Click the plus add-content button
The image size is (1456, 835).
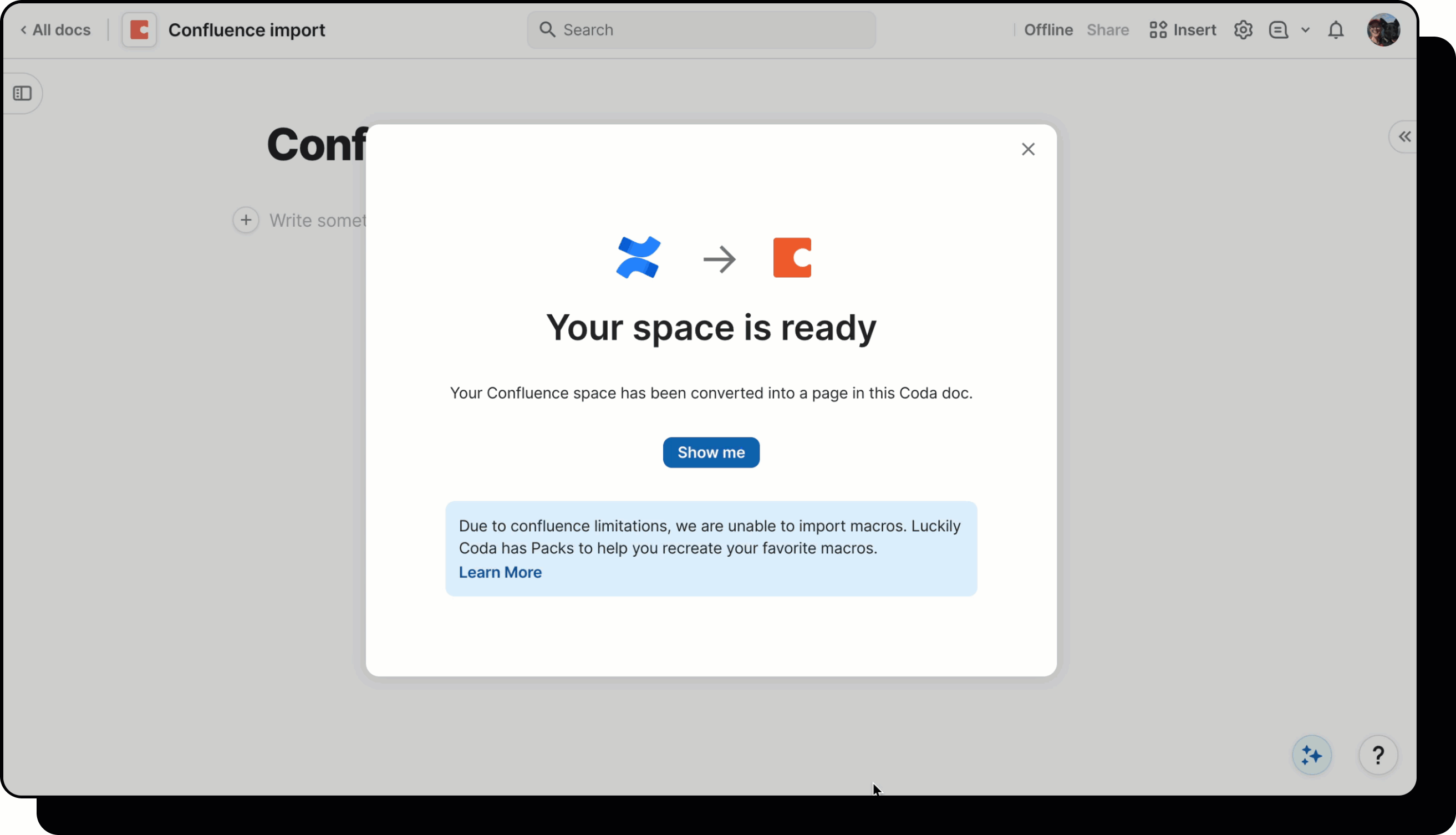coord(246,220)
